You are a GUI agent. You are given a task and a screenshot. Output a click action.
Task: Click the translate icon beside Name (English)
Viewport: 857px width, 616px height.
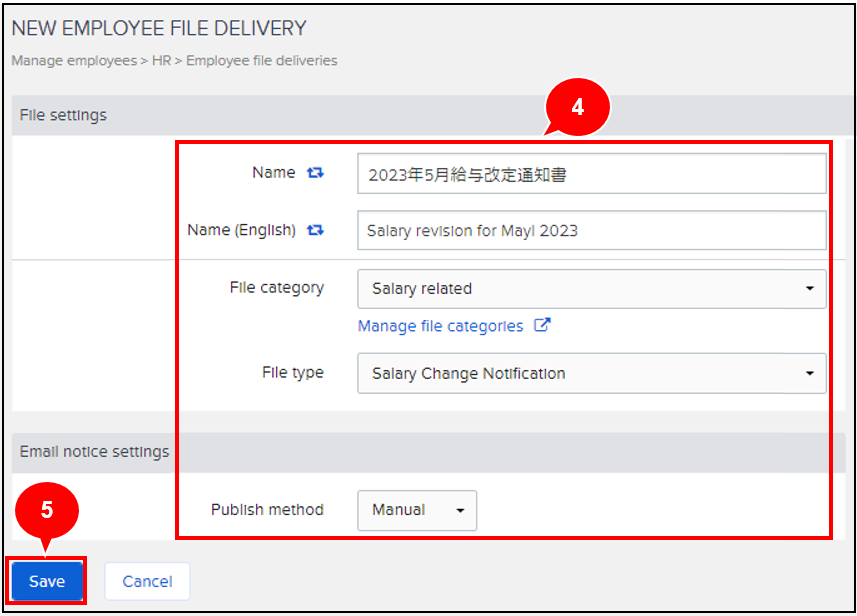pyautogui.click(x=315, y=230)
